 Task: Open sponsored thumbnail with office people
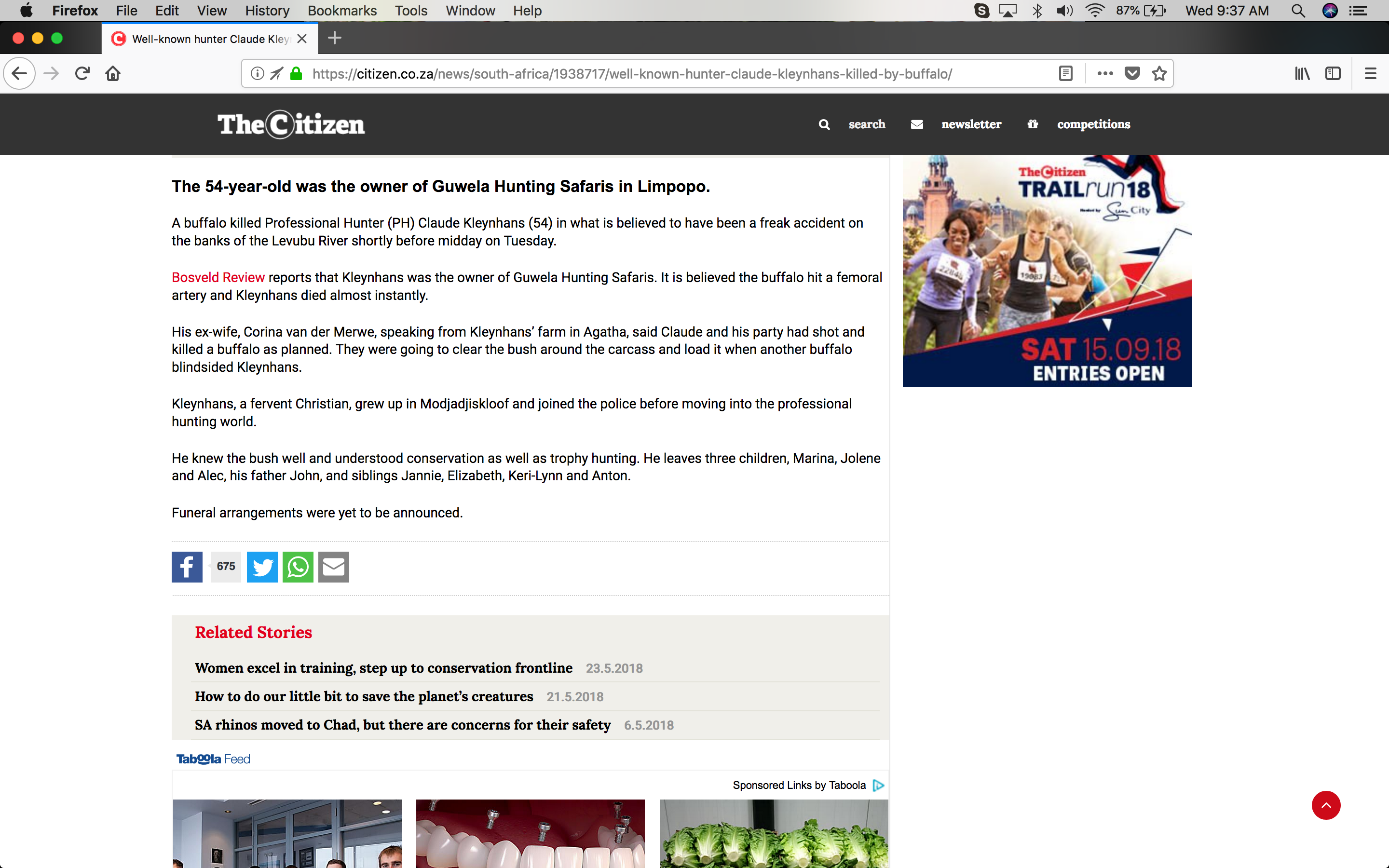pyautogui.click(x=287, y=834)
